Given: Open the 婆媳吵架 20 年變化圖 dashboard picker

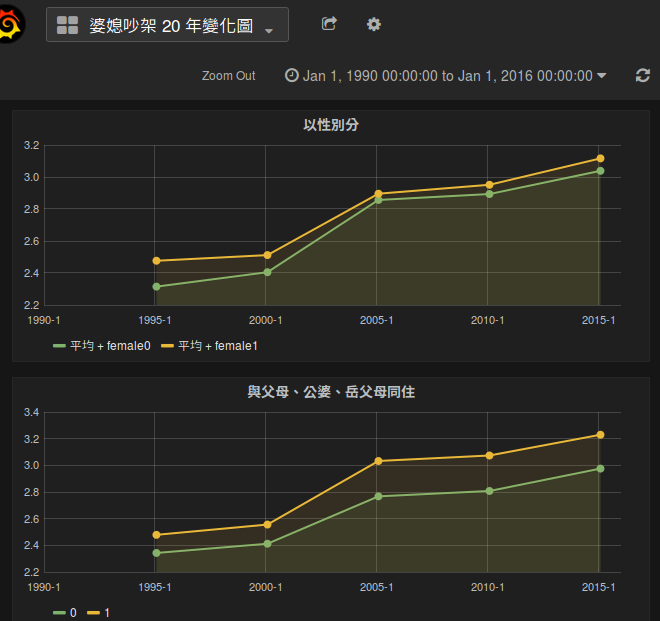Looking at the screenshot, I should coord(167,25).
